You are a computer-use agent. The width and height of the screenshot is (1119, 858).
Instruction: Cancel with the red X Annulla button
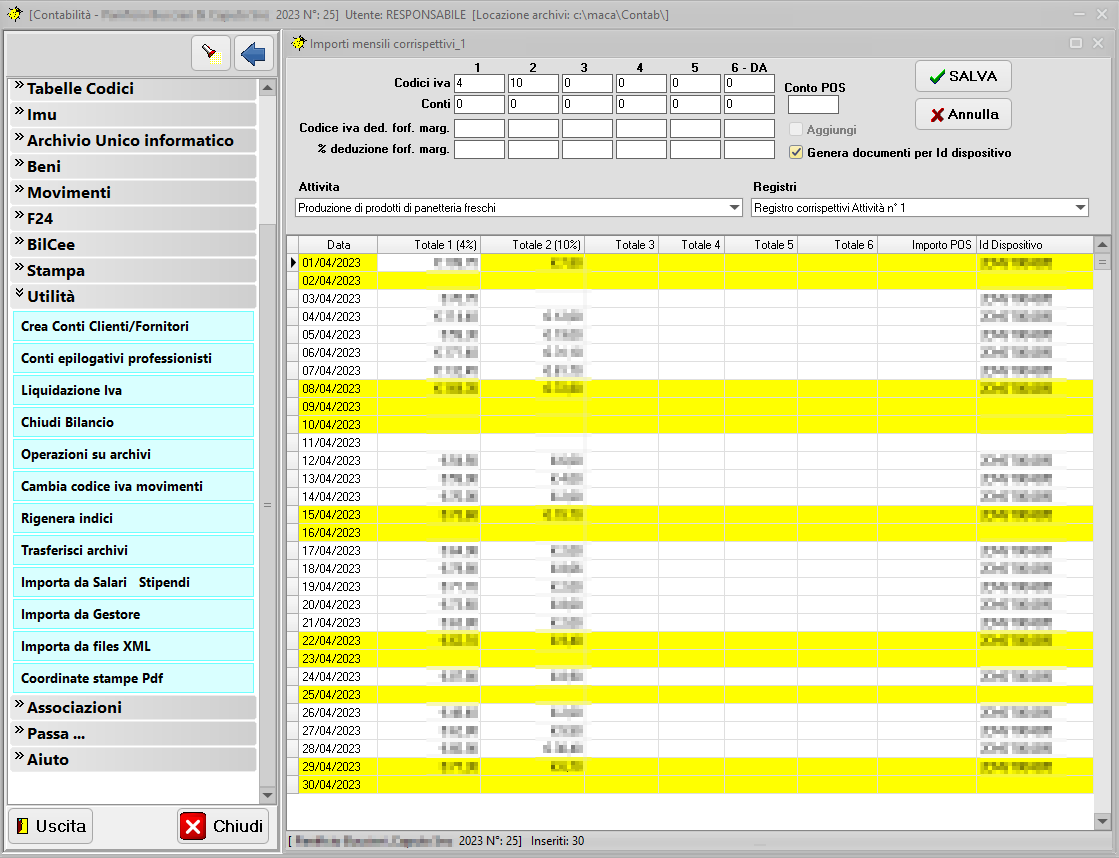tap(963, 114)
